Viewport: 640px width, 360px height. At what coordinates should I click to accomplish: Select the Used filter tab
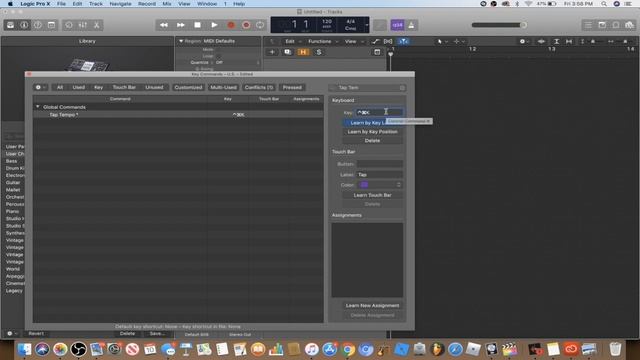point(78,87)
